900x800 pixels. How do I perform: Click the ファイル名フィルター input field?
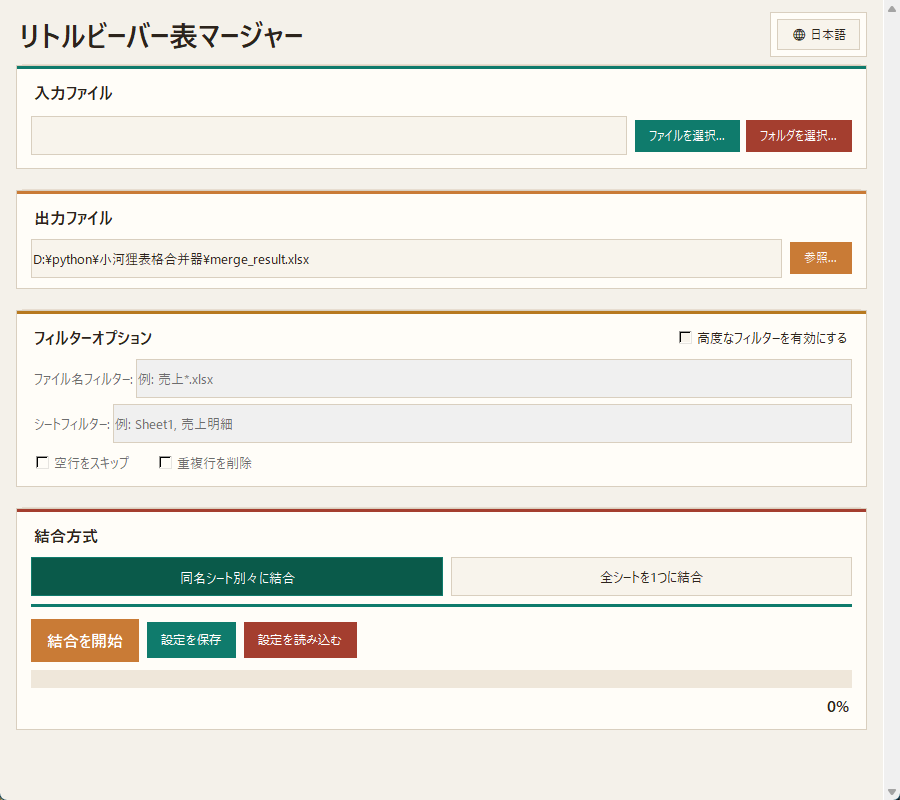click(494, 379)
